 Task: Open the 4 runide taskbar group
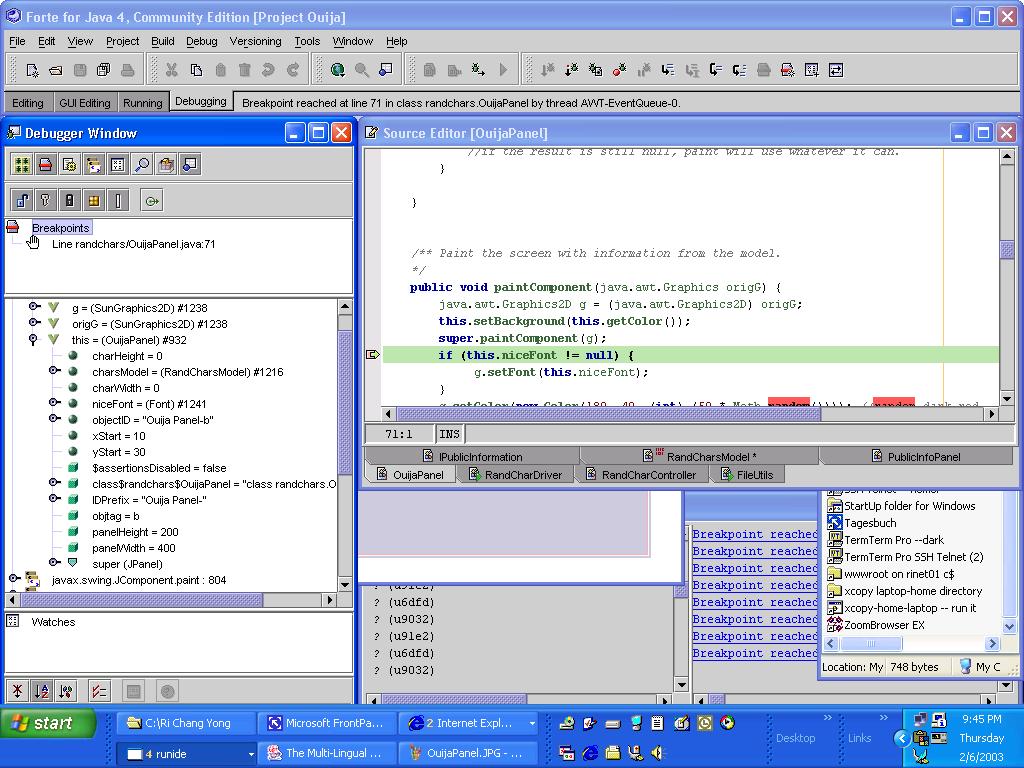point(185,754)
